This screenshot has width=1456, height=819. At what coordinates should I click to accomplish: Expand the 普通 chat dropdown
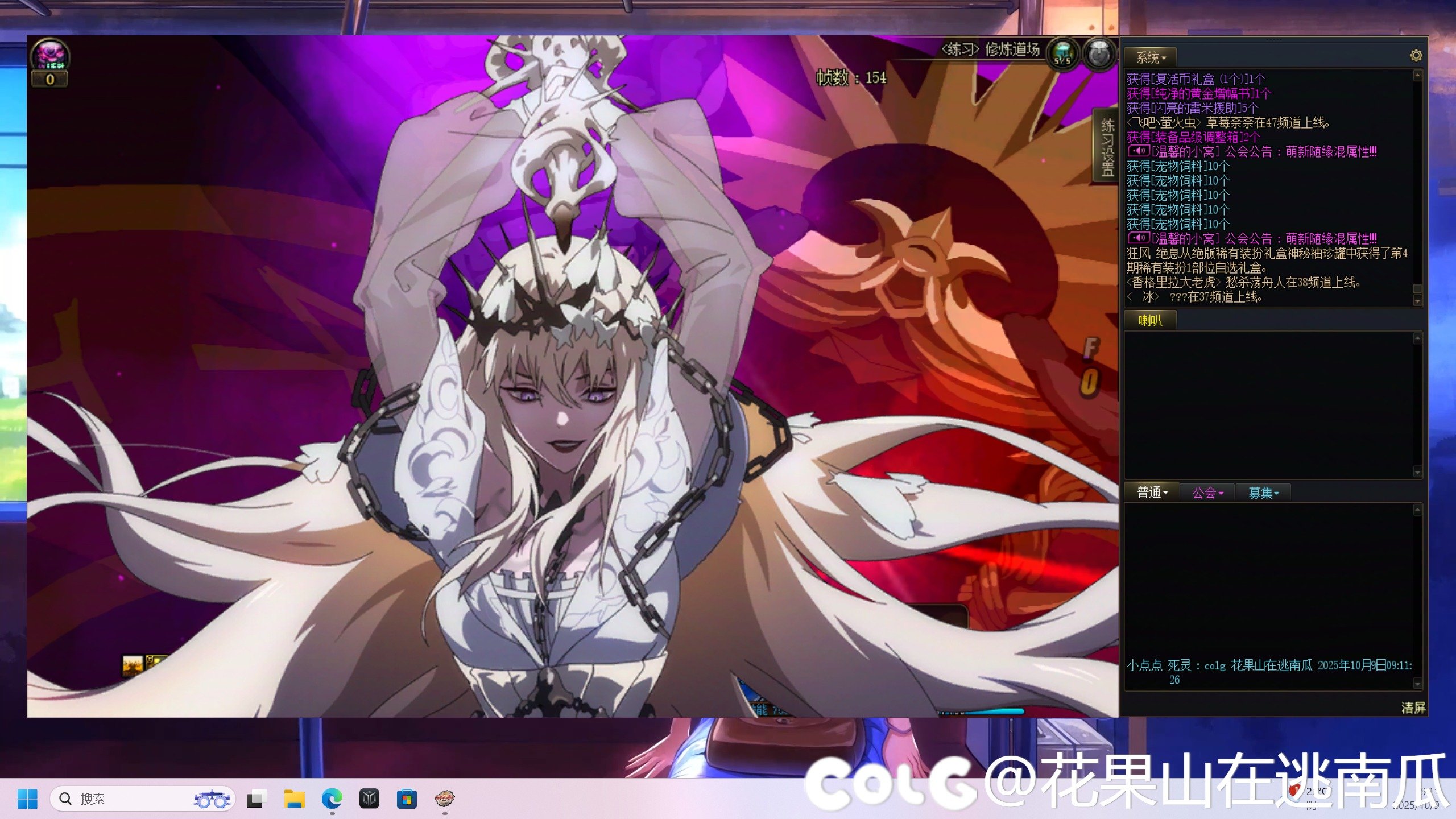(1152, 492)
